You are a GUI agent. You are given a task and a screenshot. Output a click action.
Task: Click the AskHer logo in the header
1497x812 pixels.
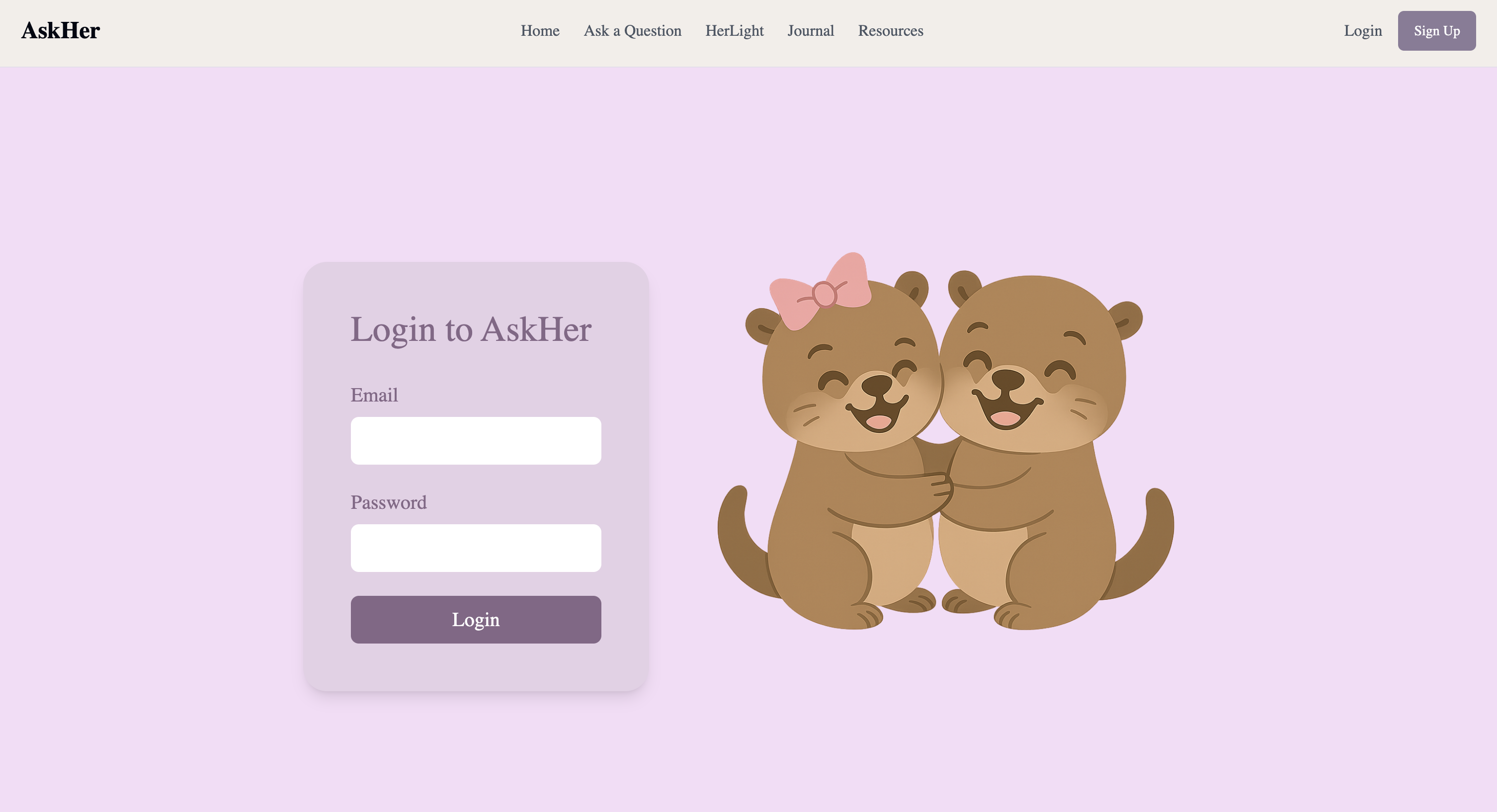61,31
